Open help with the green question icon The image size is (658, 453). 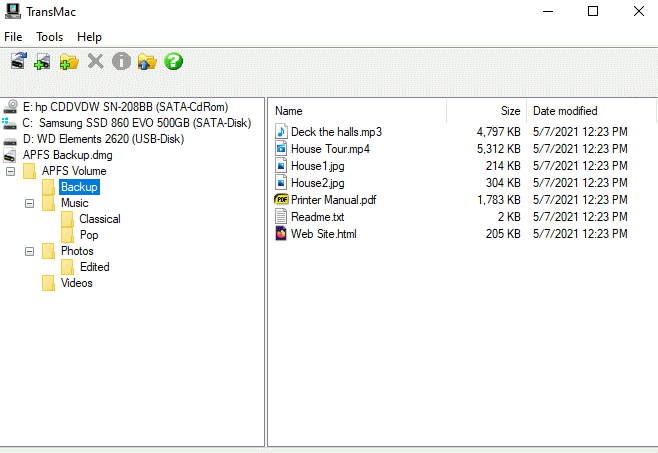[173, 62]
